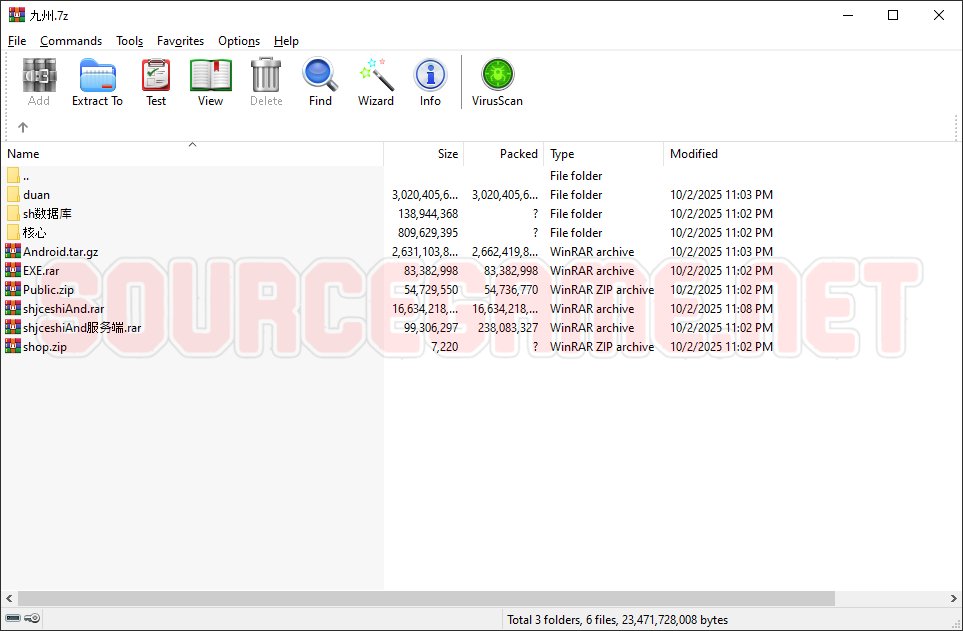Run Test on the archive

point(156,82)
